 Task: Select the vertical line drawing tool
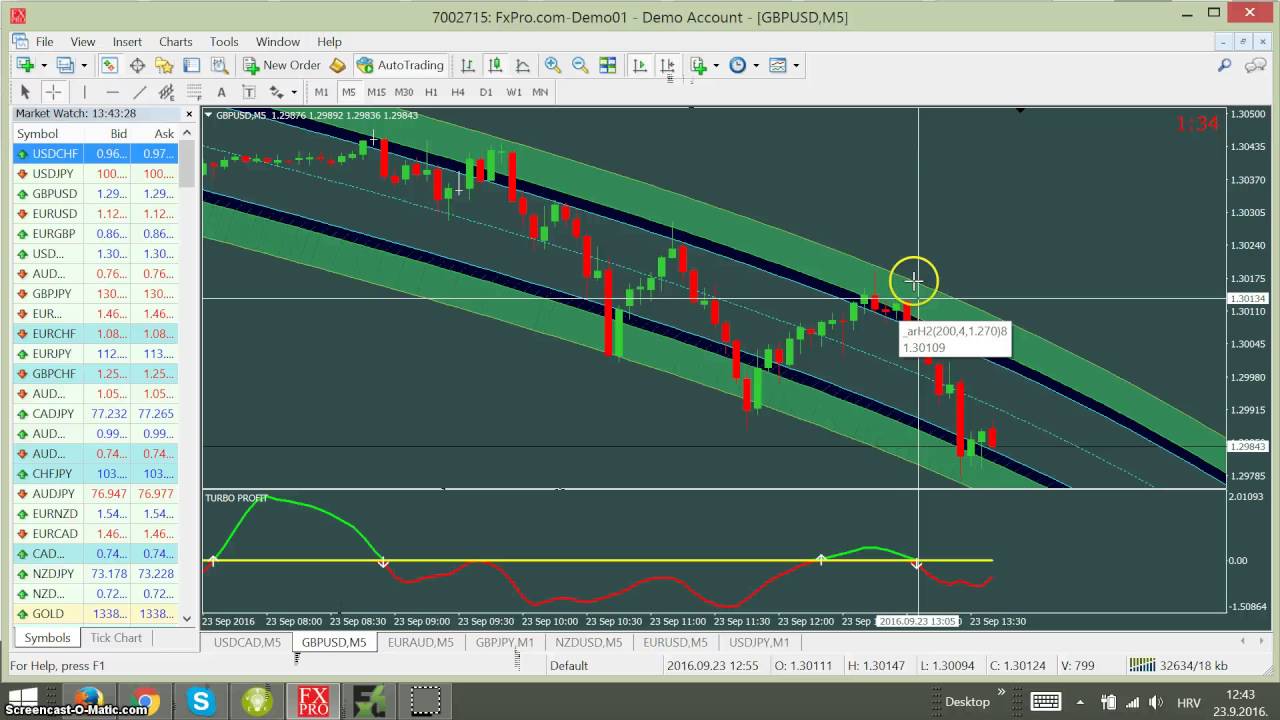[x=85, y=92]
